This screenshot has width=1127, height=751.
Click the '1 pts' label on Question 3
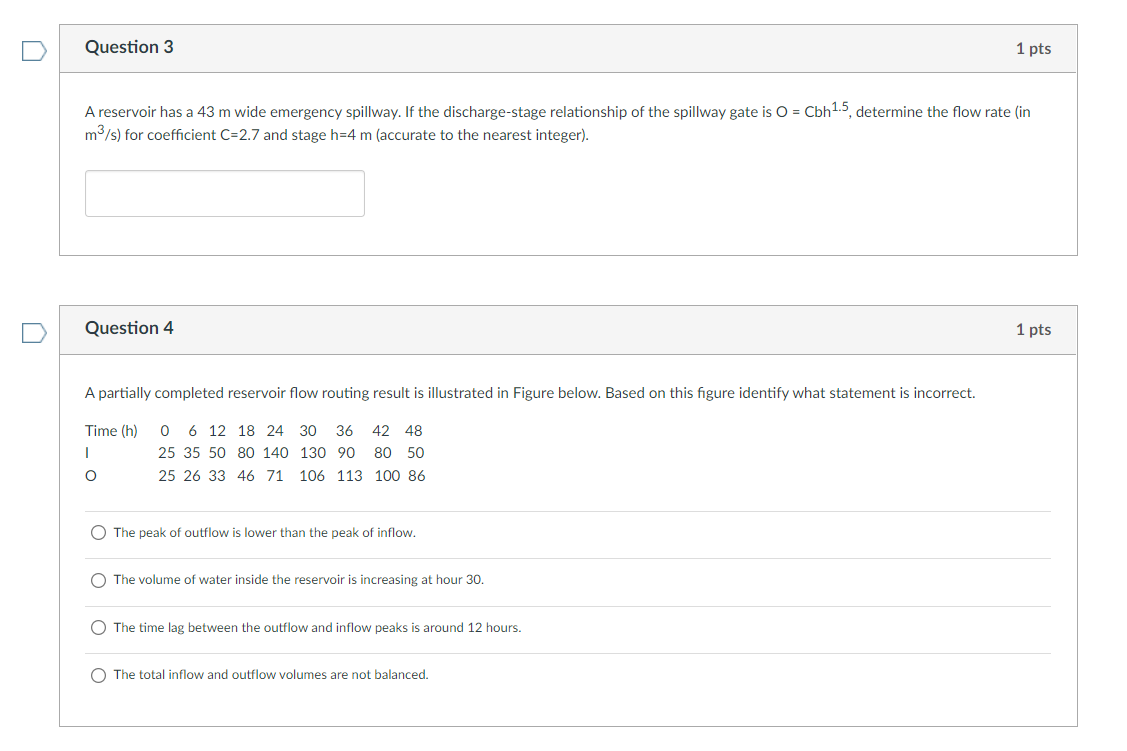click(1034, 47)
